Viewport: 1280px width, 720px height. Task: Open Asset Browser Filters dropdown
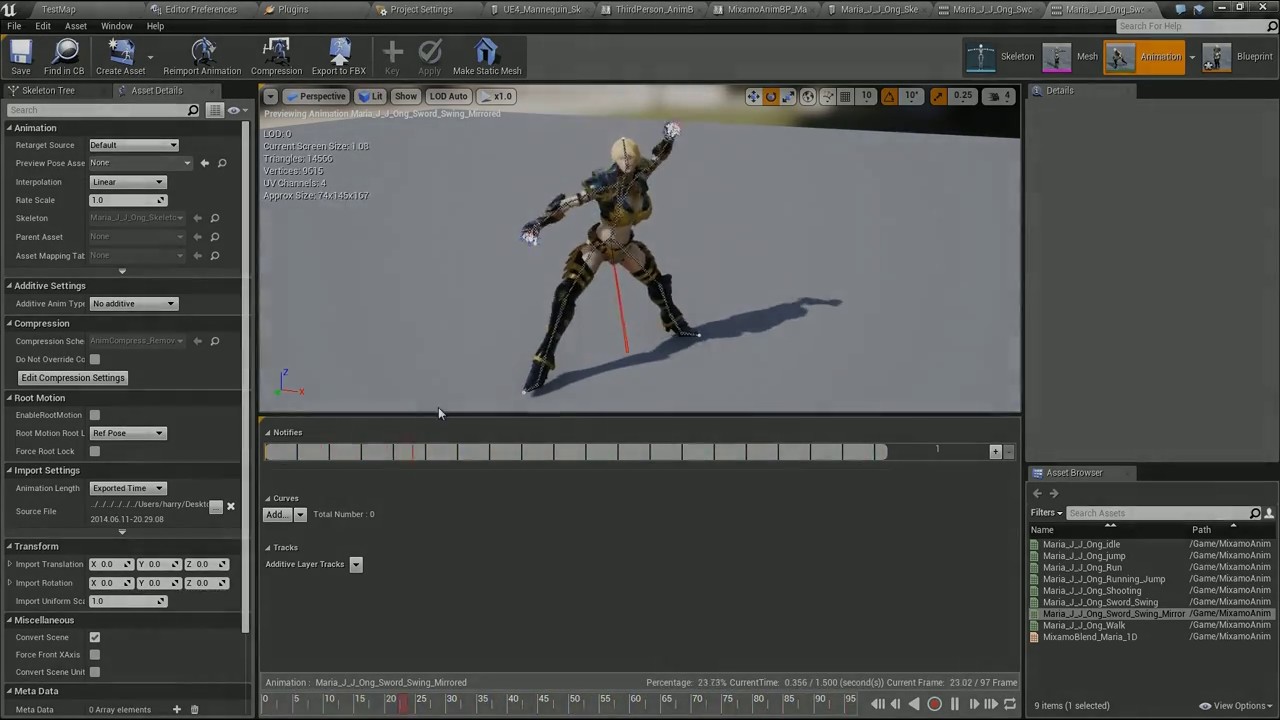click(x=1047, y=513)
